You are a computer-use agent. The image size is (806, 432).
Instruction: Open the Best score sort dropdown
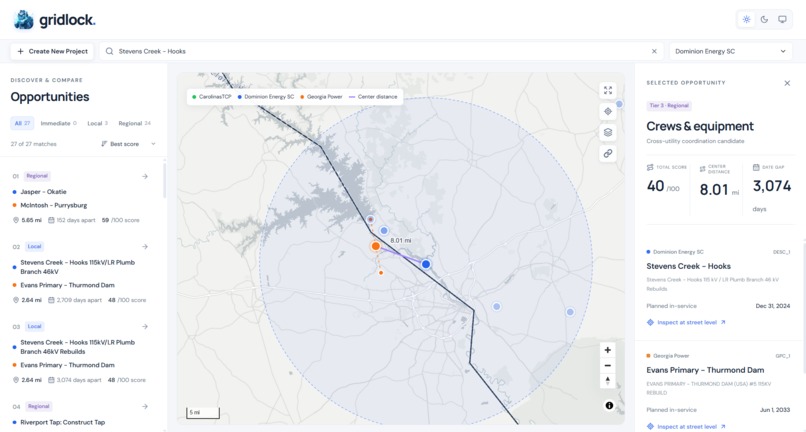coord(128,144)
